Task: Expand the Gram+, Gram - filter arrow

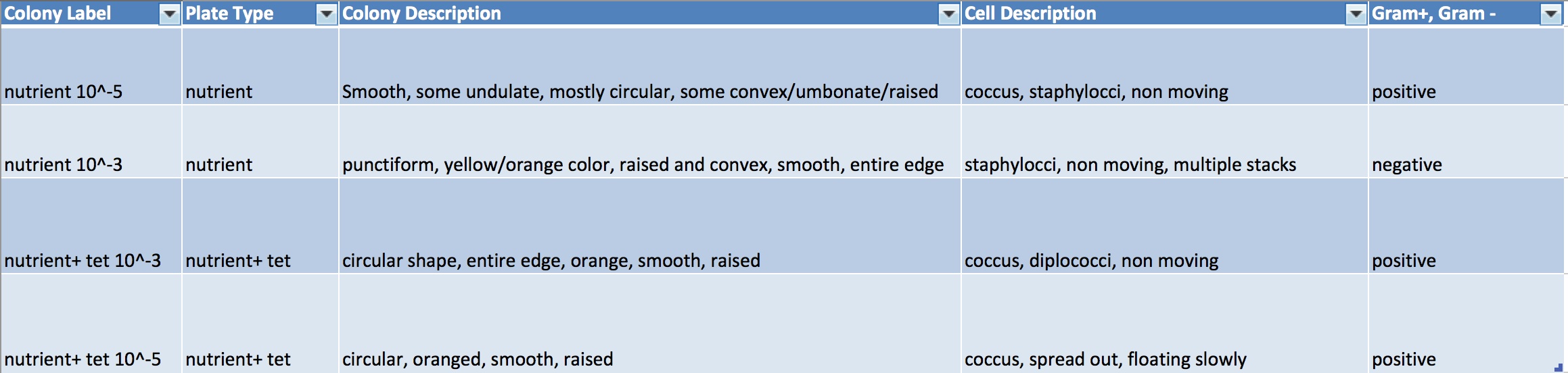Action: click(1551, 14)
